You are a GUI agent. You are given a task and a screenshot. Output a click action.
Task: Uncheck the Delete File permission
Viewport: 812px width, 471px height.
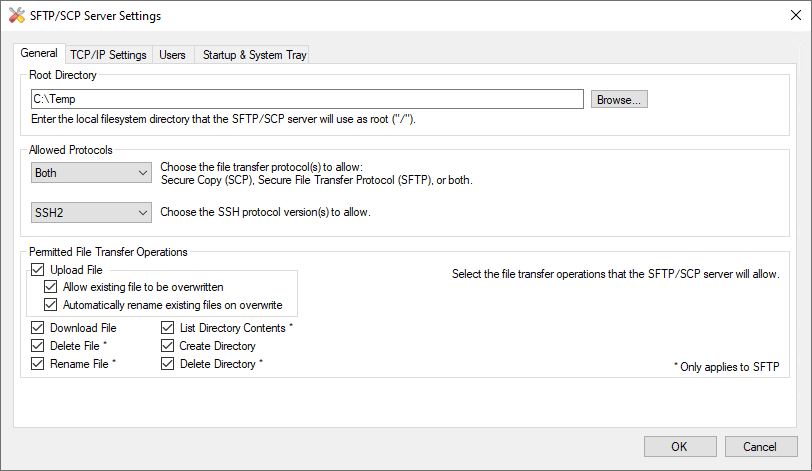(38, 346)
